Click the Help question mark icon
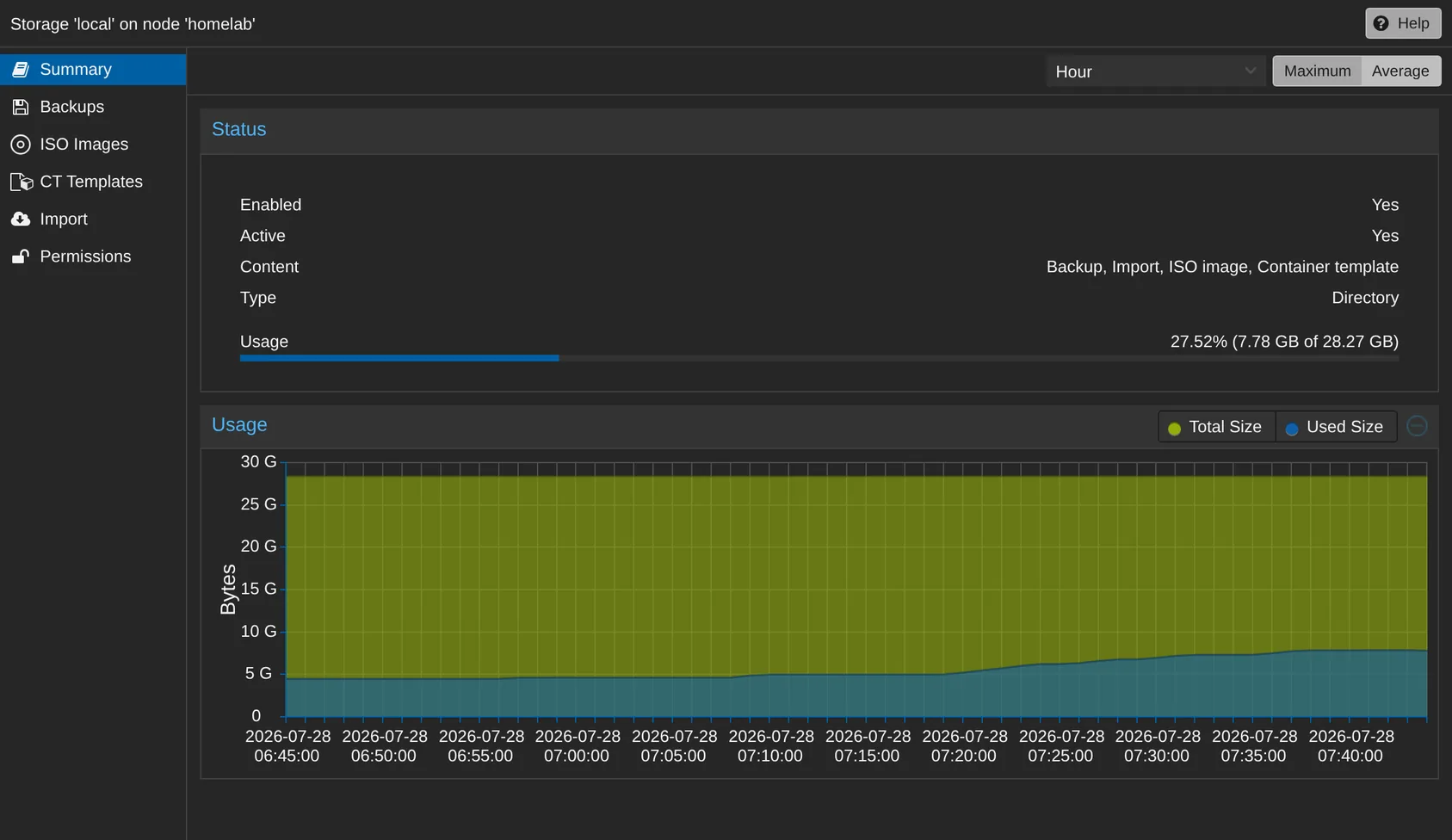The width and height of the screenshot is (1452, 840). coord(1381,23)
